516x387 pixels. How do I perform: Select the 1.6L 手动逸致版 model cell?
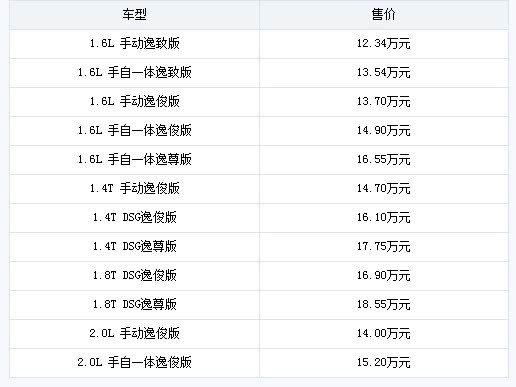[x=134, y=44]
